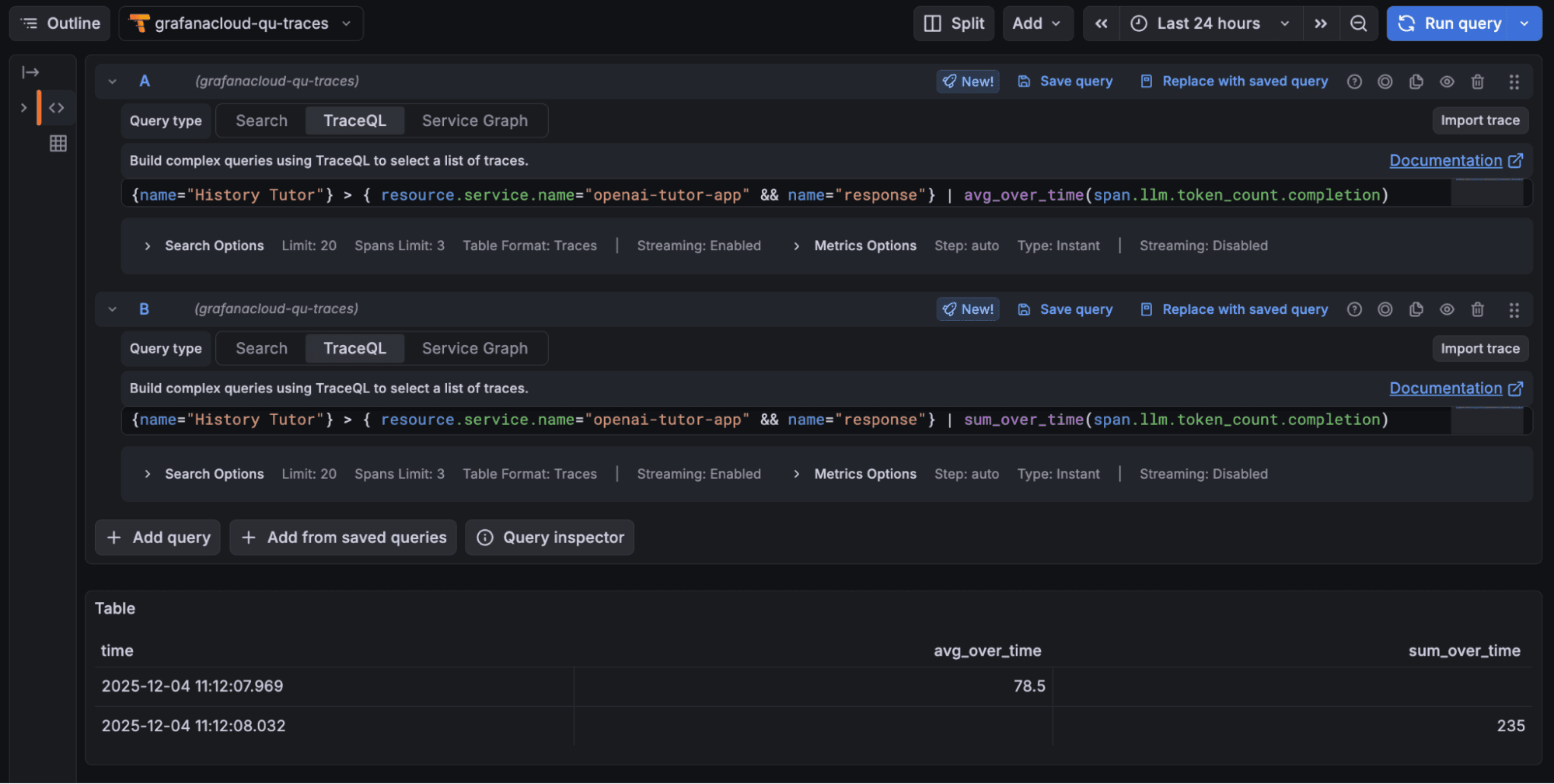Save query A

1065,82
